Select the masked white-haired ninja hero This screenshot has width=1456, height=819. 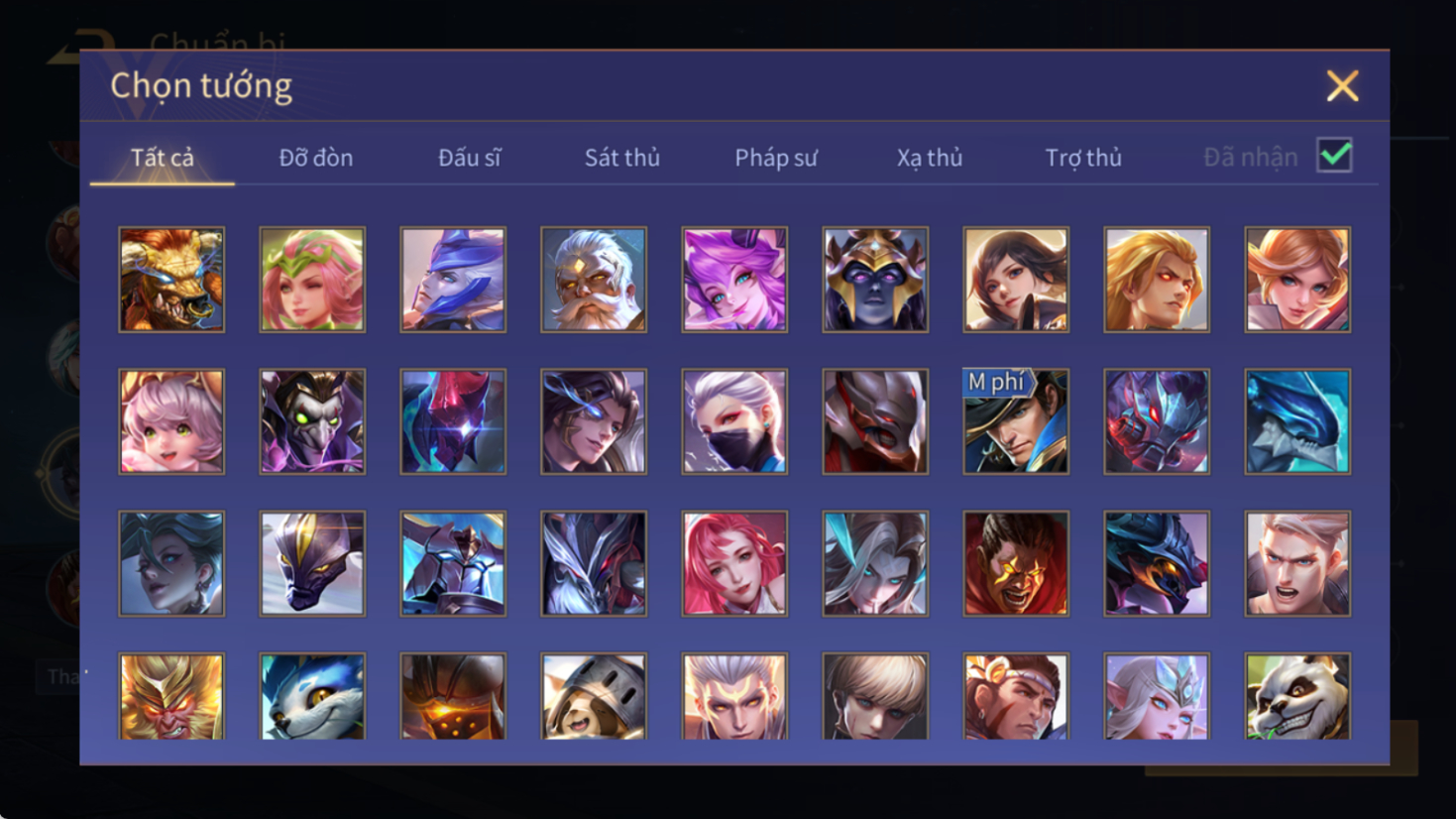click(734, 421)
